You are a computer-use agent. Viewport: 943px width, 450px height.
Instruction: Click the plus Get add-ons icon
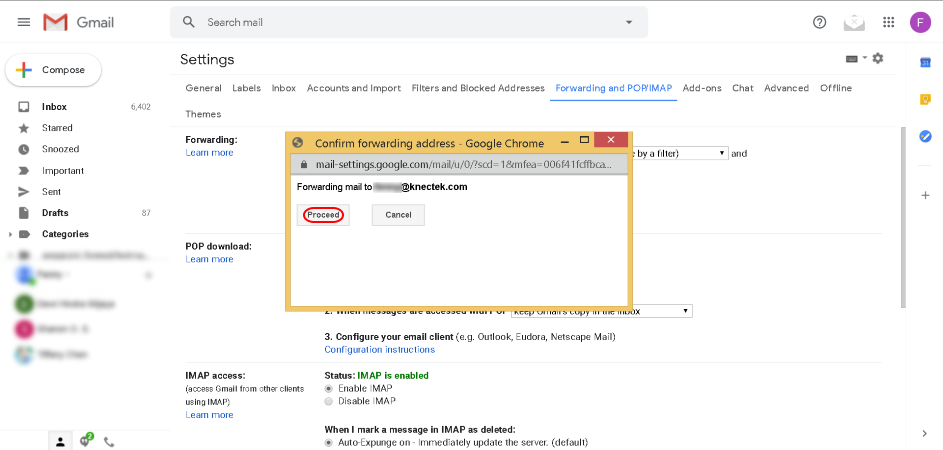pyautogui.click(x=926, y=196)
